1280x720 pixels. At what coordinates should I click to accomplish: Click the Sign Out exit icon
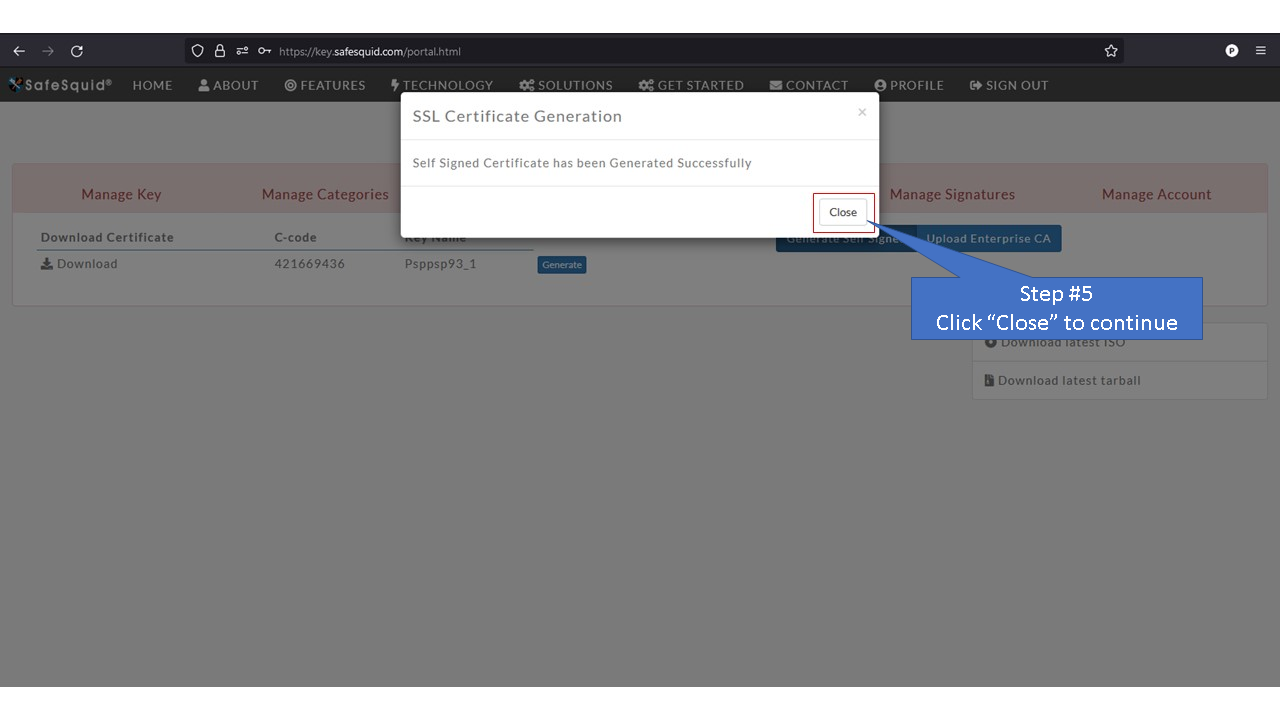point(974,84)
